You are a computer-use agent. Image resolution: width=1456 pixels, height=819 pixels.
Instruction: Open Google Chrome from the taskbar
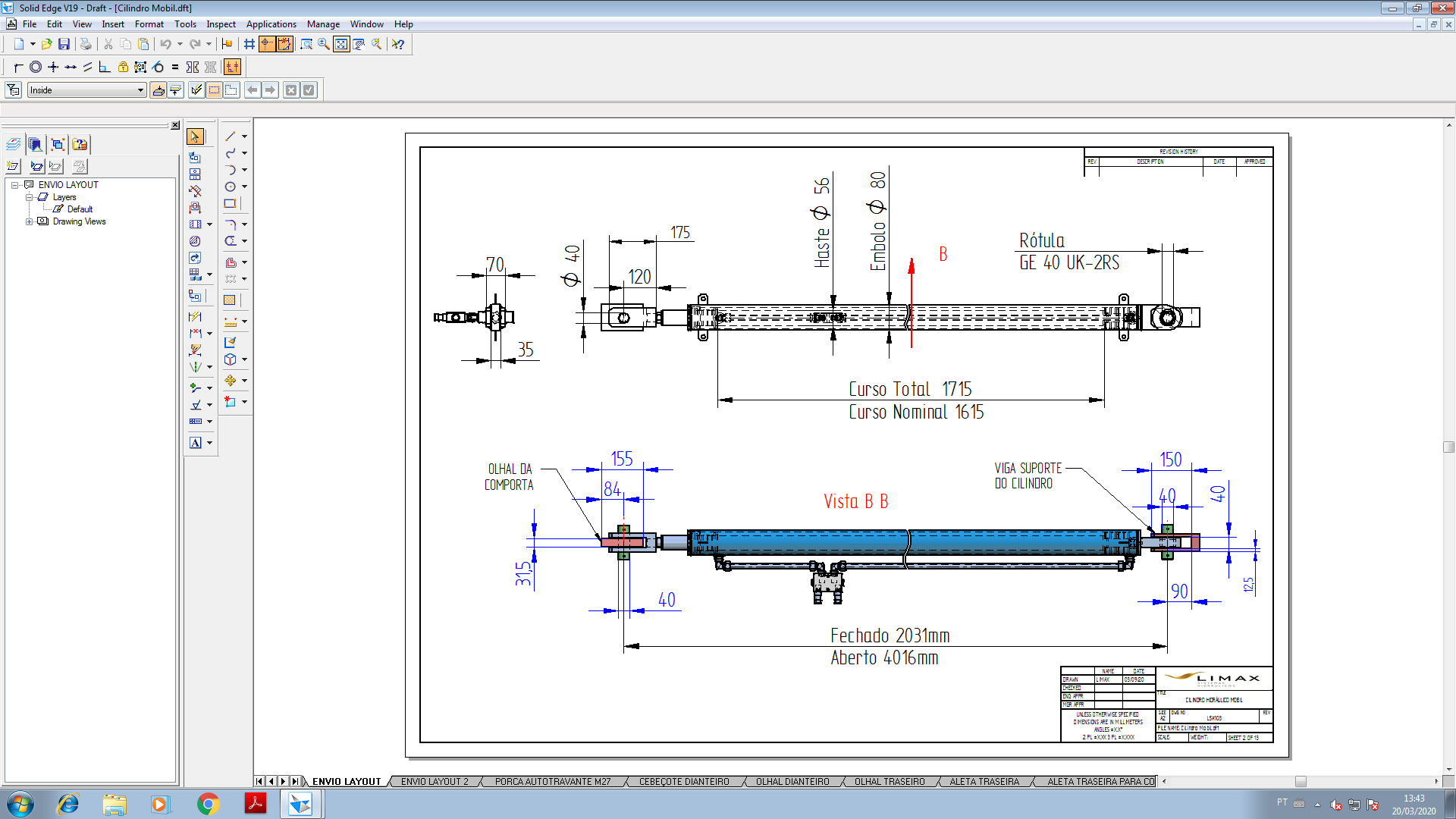pyautogui.click(x=208, y=804)
